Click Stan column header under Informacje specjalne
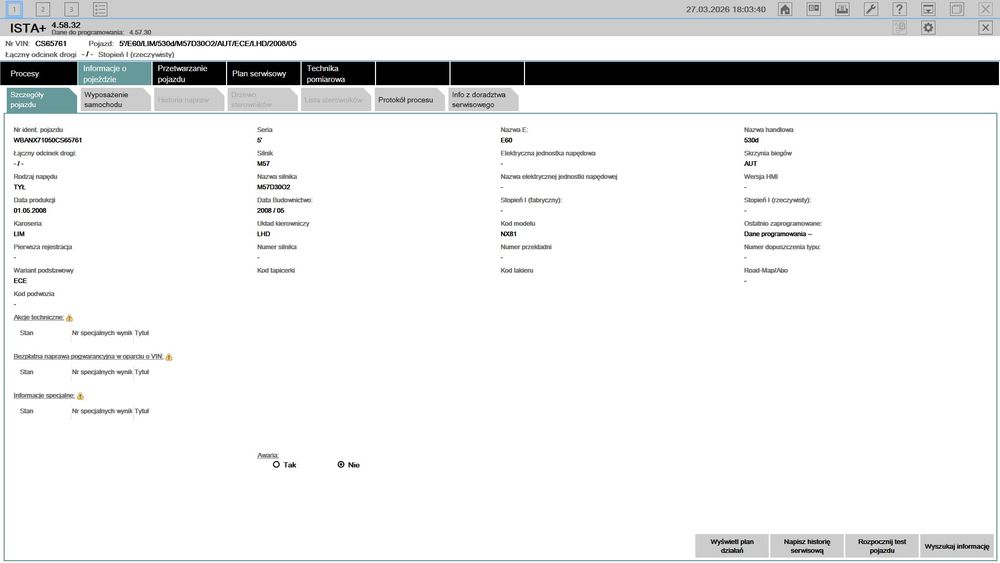 (26, 411)
